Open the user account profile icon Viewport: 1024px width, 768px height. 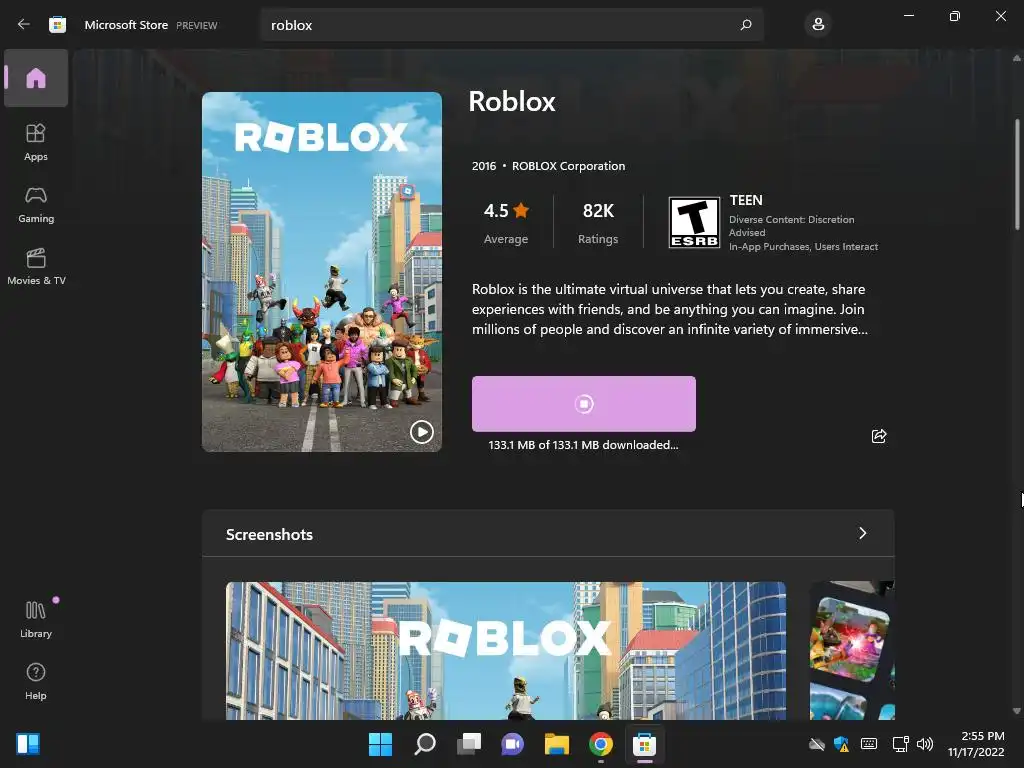[818, 25]
